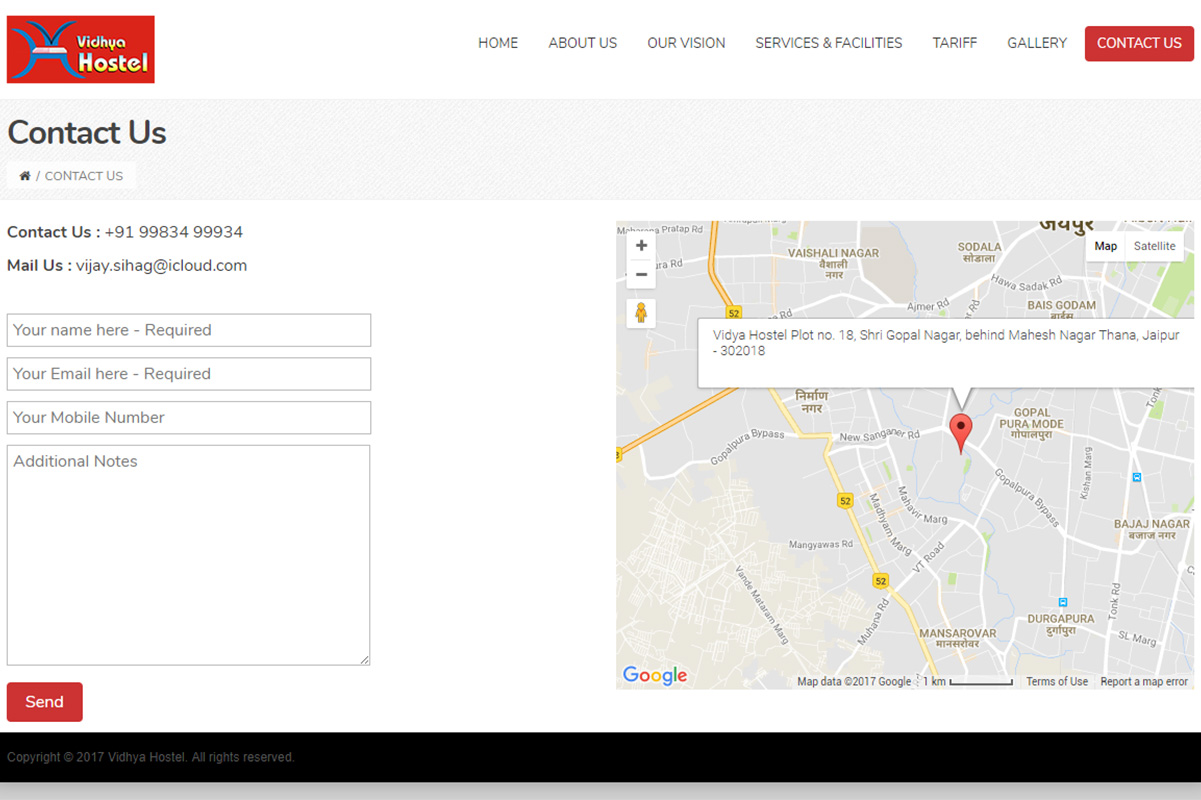
Task: Click the red location marker pin
Action: coord(960,431)
